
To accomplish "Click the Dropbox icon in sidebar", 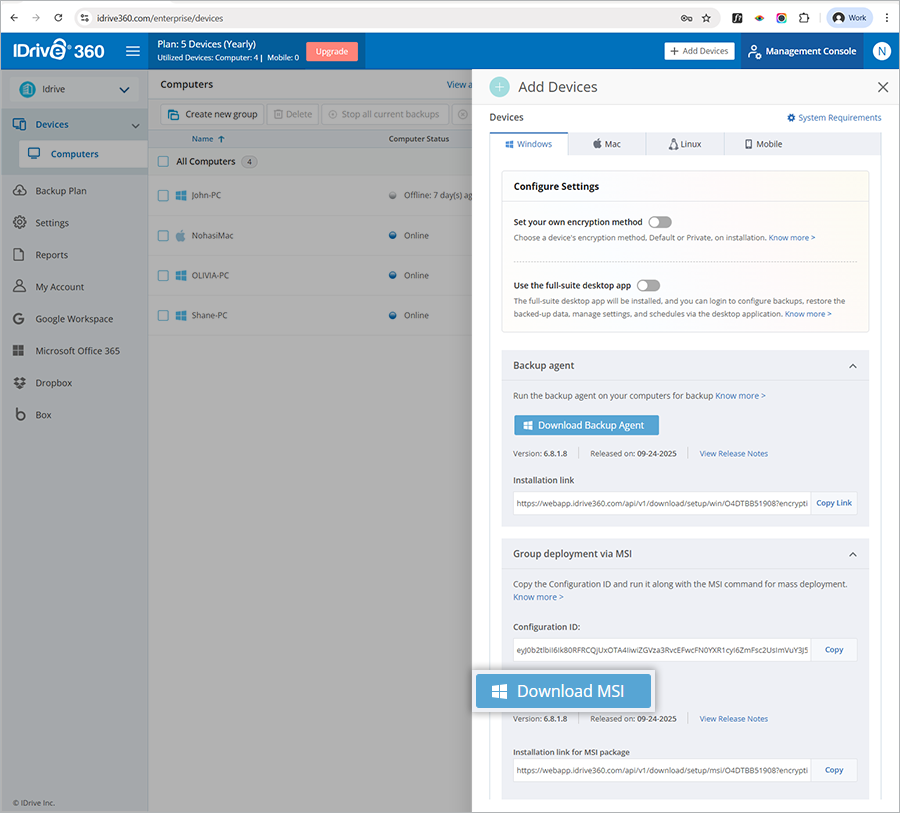I will (x=19, y=383).
